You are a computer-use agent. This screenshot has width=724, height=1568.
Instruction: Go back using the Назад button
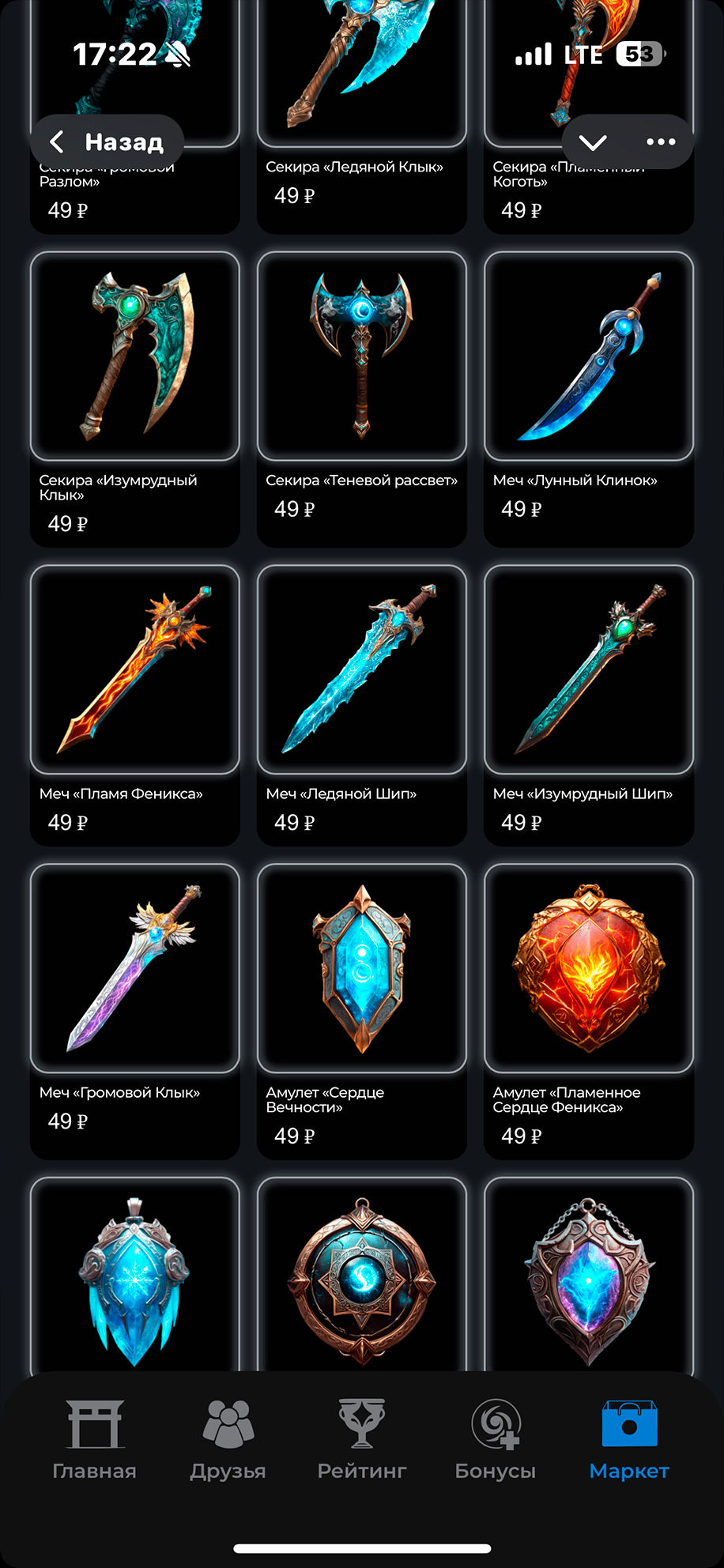click(x=107, y=141)
